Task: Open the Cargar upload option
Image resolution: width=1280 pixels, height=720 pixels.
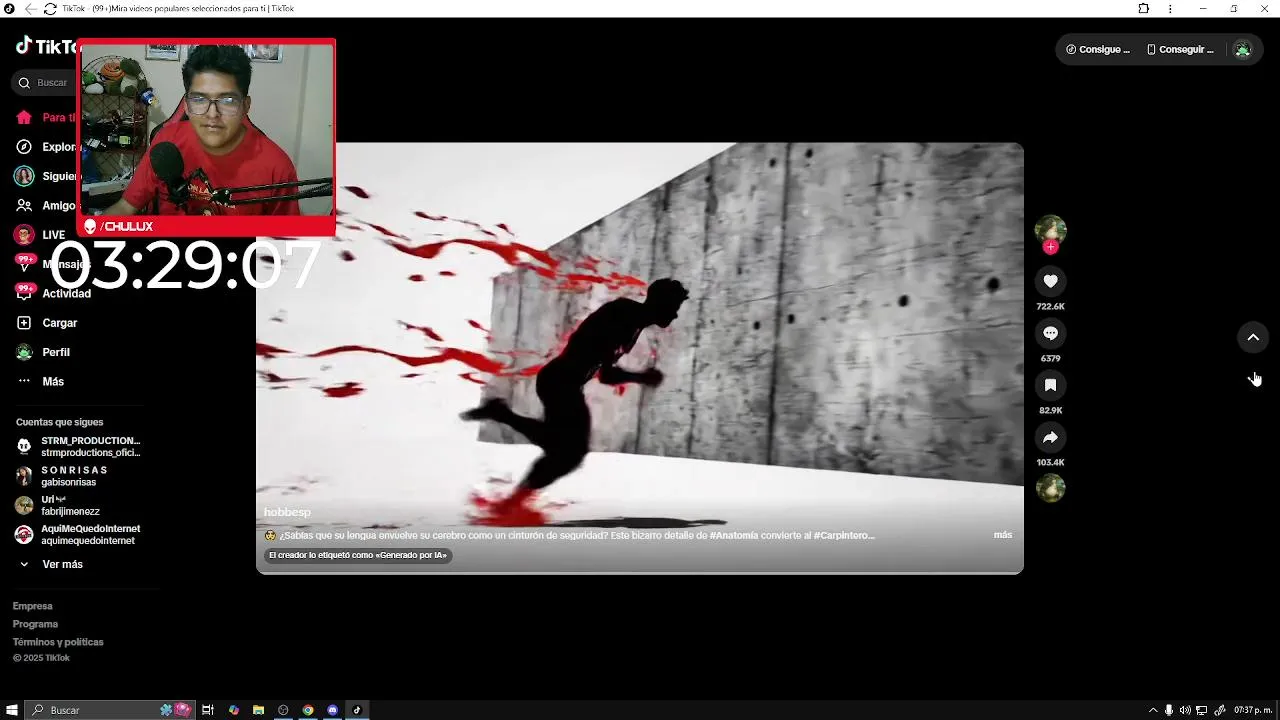Action: 47,323
